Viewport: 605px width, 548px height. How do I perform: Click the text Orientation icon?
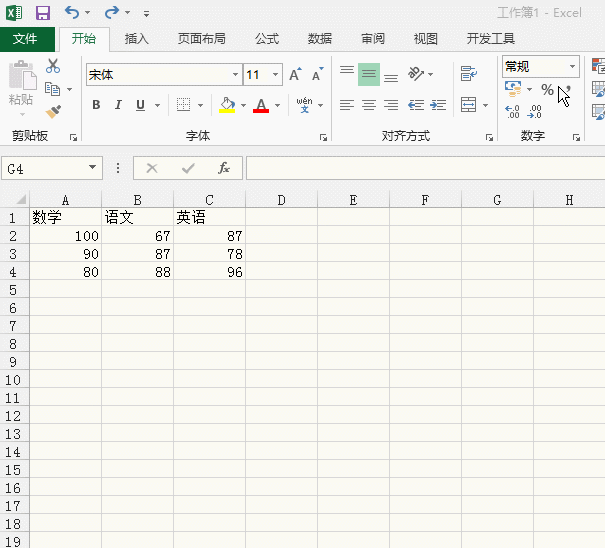click(x=416, y=73)
